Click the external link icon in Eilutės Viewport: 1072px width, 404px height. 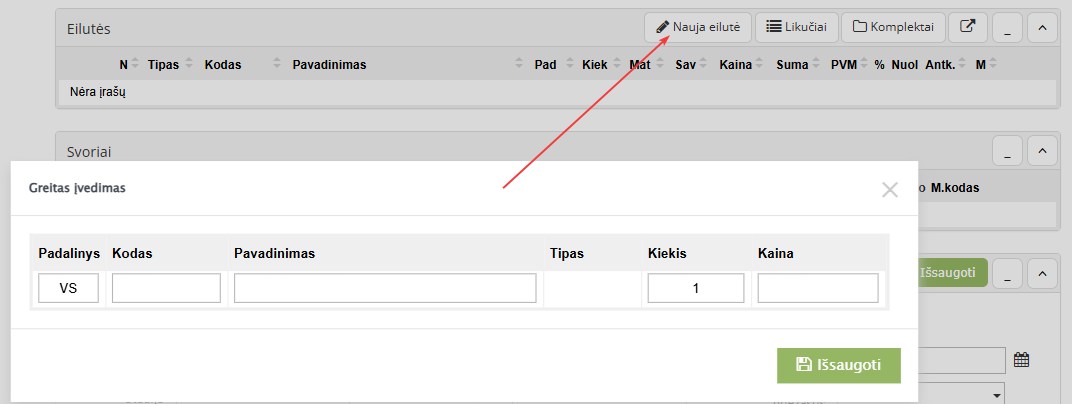point(967,27)
